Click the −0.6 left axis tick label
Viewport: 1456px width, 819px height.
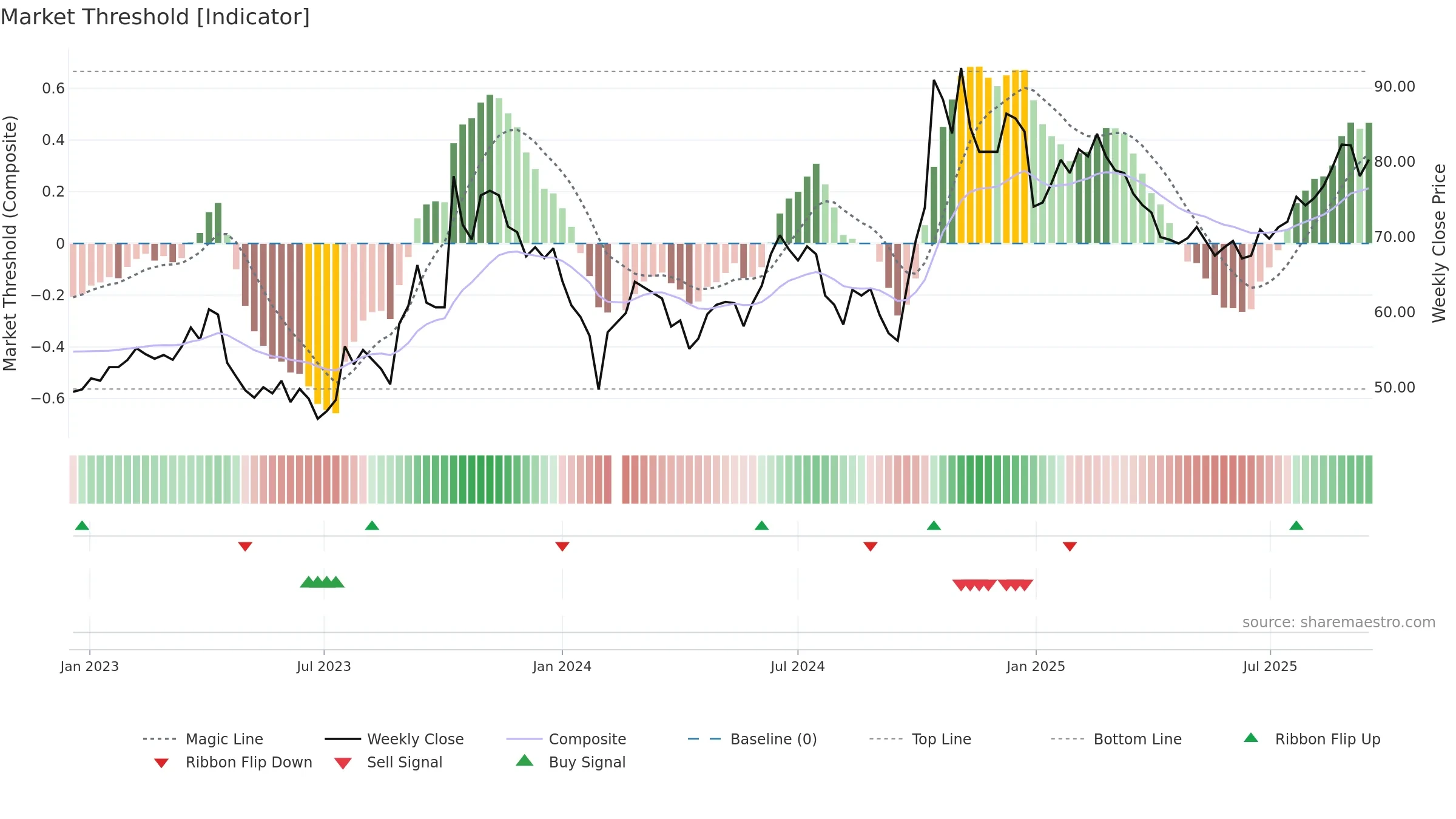48,399
